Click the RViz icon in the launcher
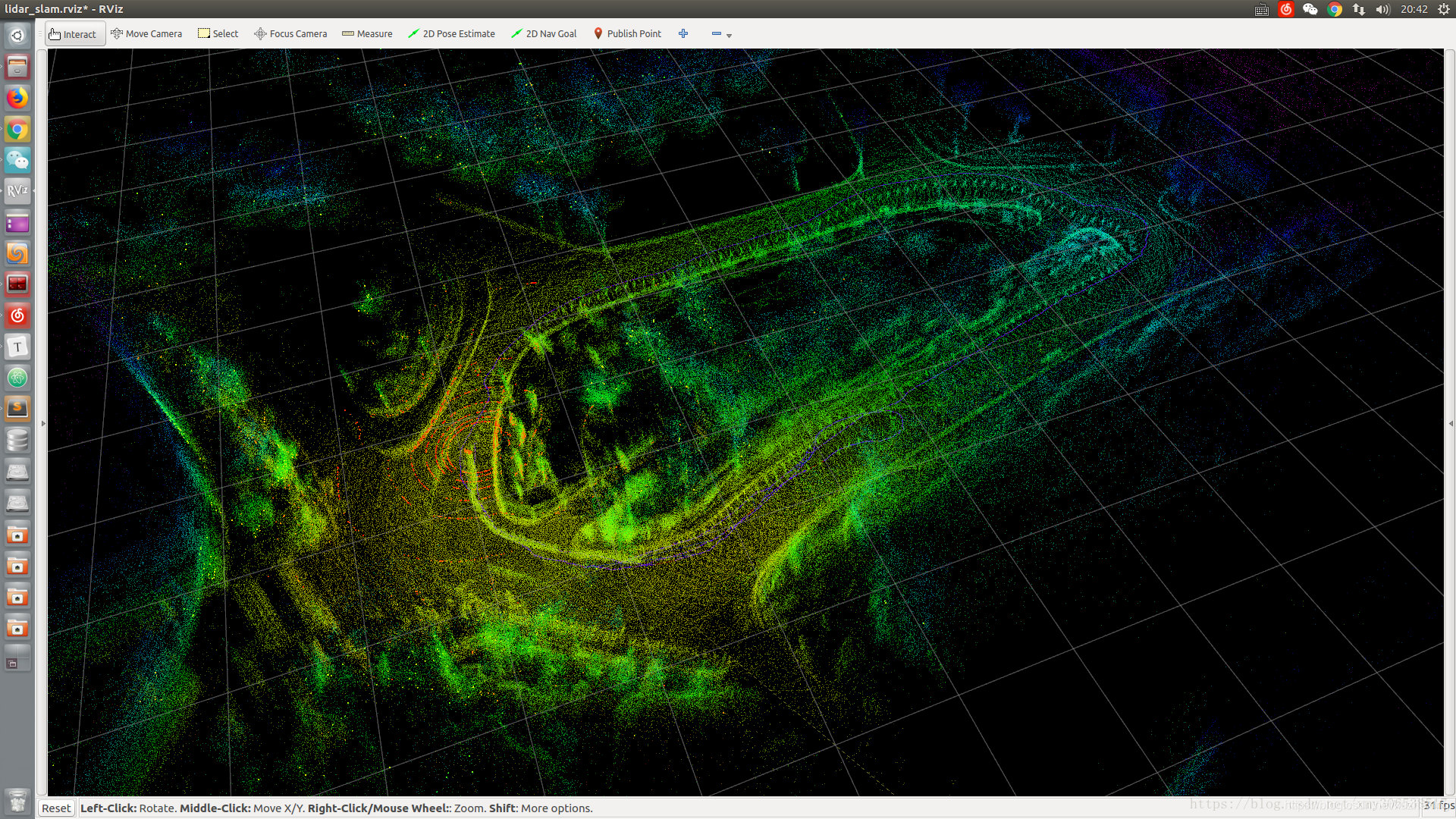Screen dimensions: 1456x819 (x=17, y=191)
